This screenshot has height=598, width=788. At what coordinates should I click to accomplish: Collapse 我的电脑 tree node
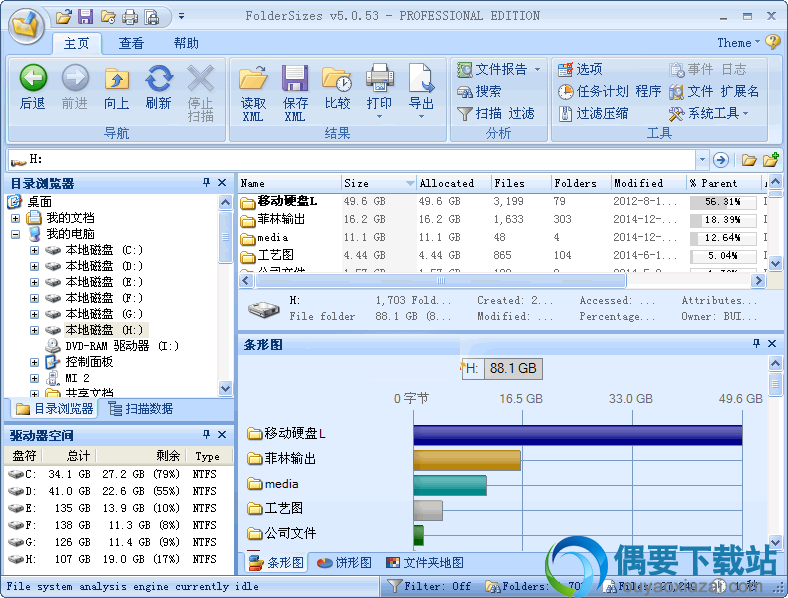coord(16,234)
